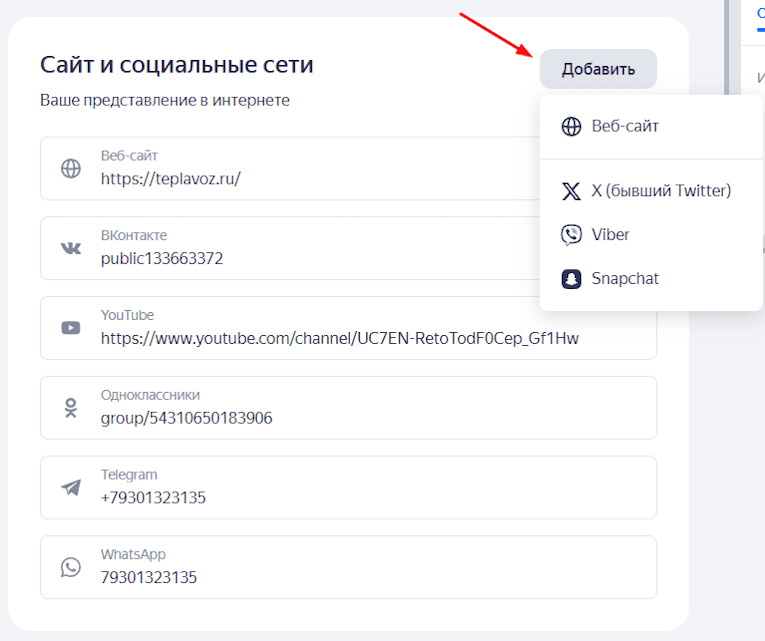Click the globe icon beside Веб-сайт field

click(71, 169)
